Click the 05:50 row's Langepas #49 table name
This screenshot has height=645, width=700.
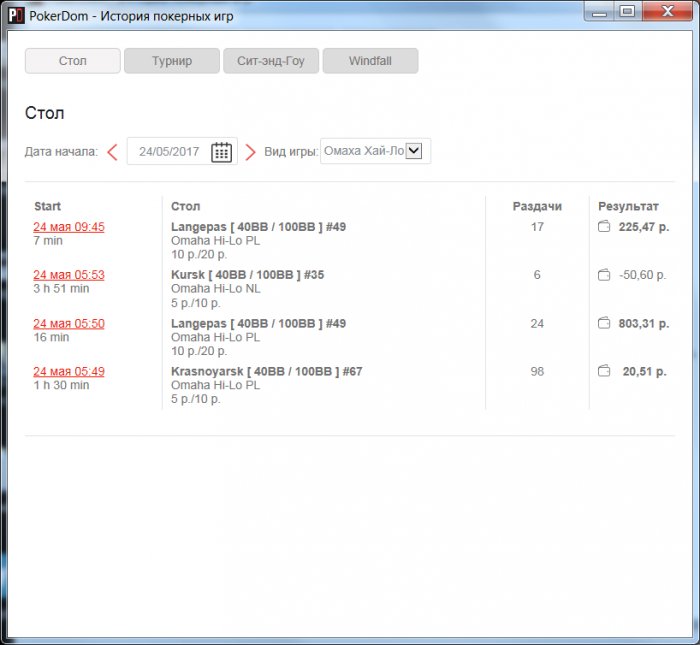click(x=258, y=323)
